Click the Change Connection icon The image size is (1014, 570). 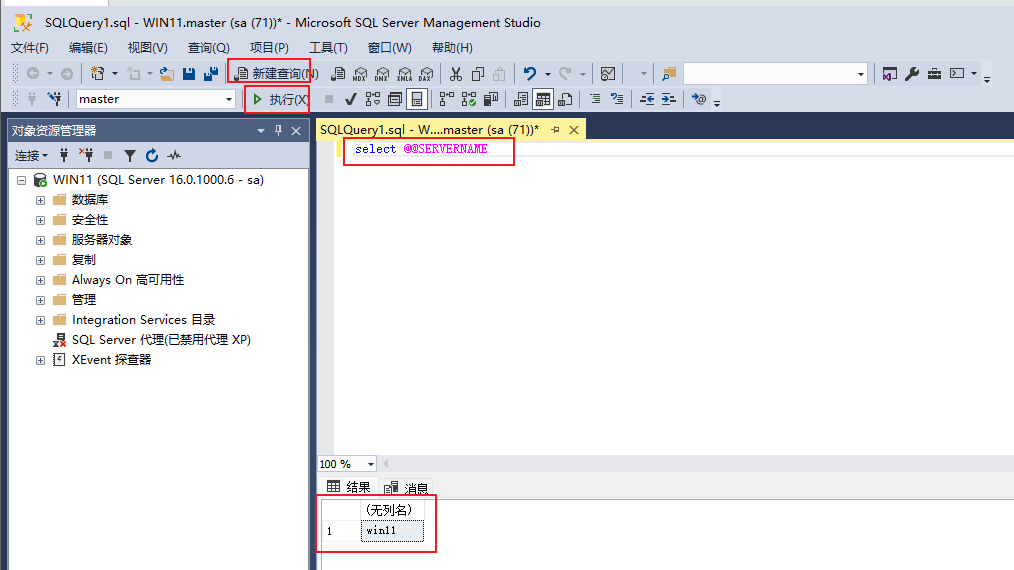point(54,99)
